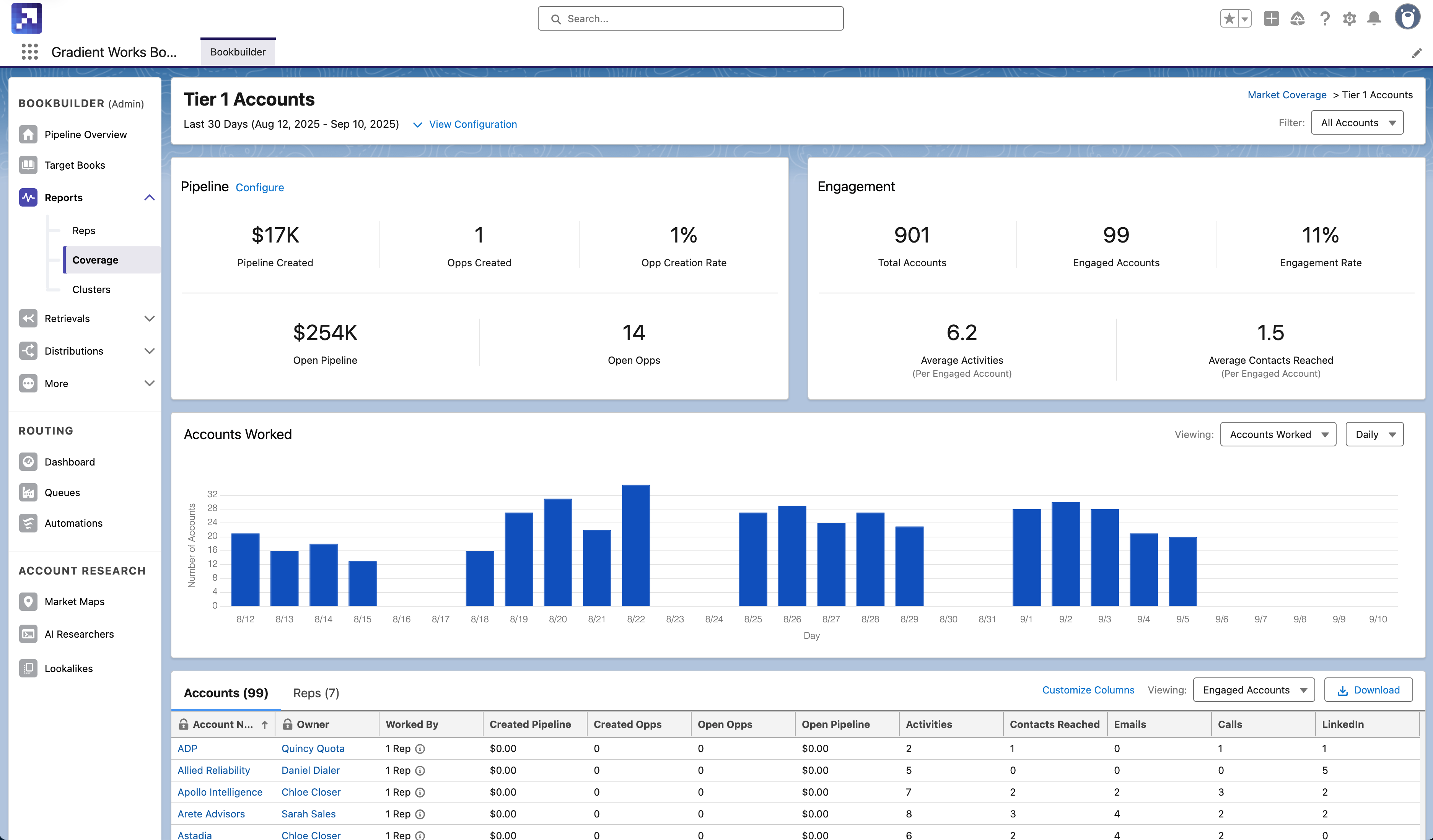Click the edit pencil icon in nav bar

[1417, 53]
